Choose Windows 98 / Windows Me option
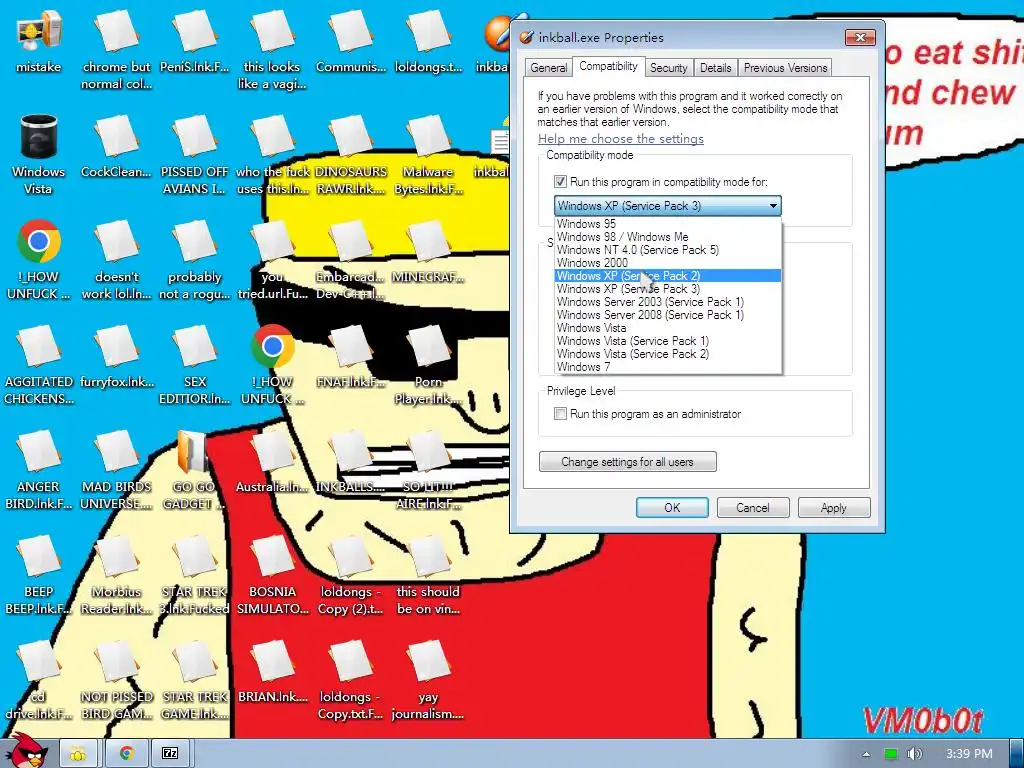The image size is (1024, 768). point(667,237)
